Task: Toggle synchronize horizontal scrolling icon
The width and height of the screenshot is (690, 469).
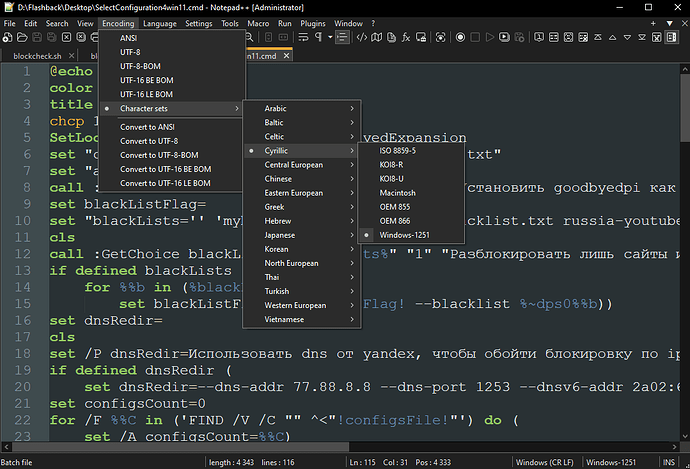Action: [x=283, y=37]
